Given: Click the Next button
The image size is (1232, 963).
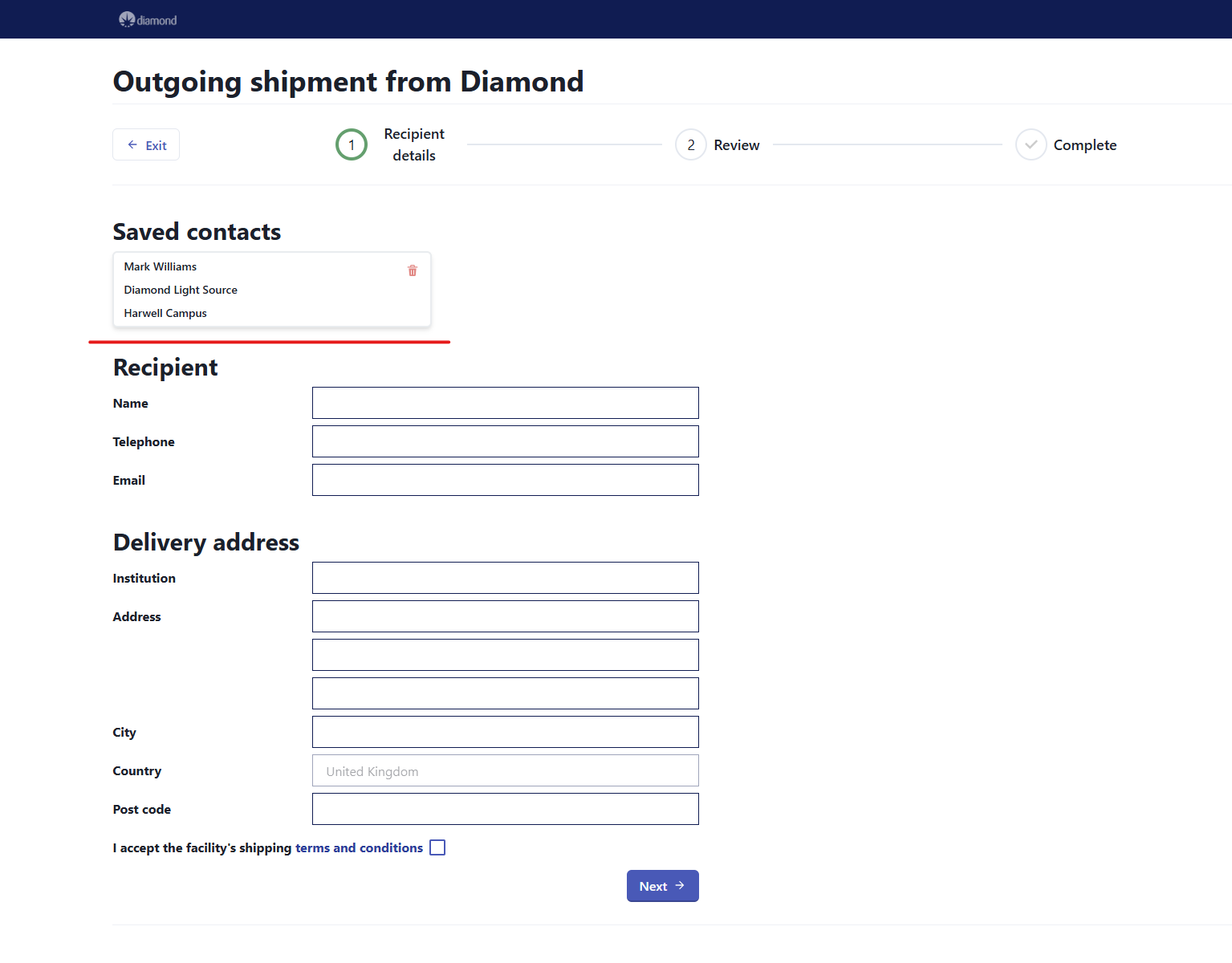Looking at the screenshot, I should click(x=663, y=886).
